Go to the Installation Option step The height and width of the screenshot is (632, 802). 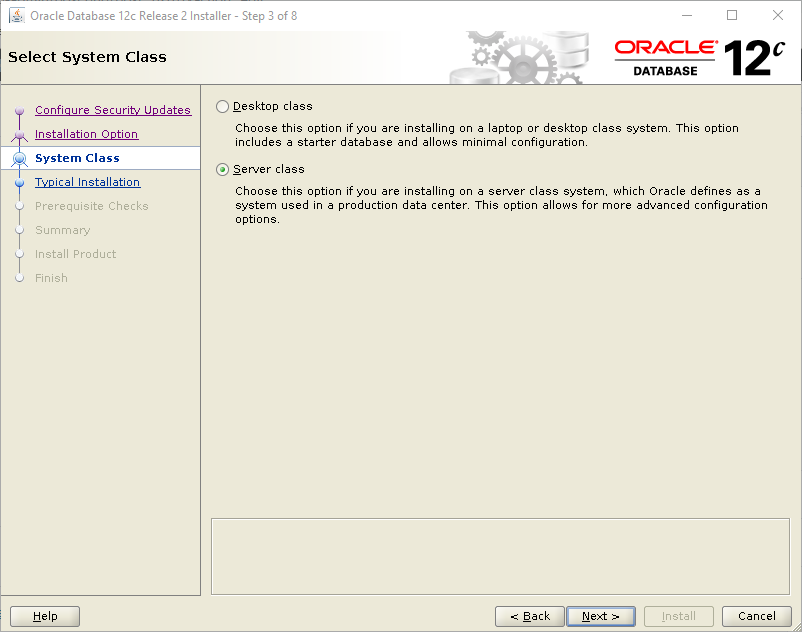point(86,134)
